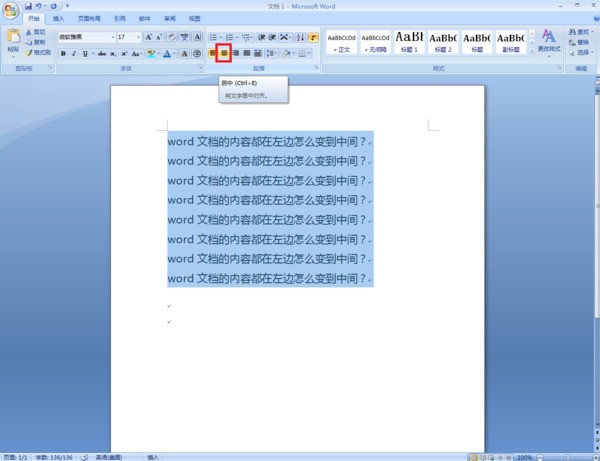This screenshot has height=461, width=600.
Task: Customize Quick Access Toolbar dropdown arrow
Action: pos(67,6)
